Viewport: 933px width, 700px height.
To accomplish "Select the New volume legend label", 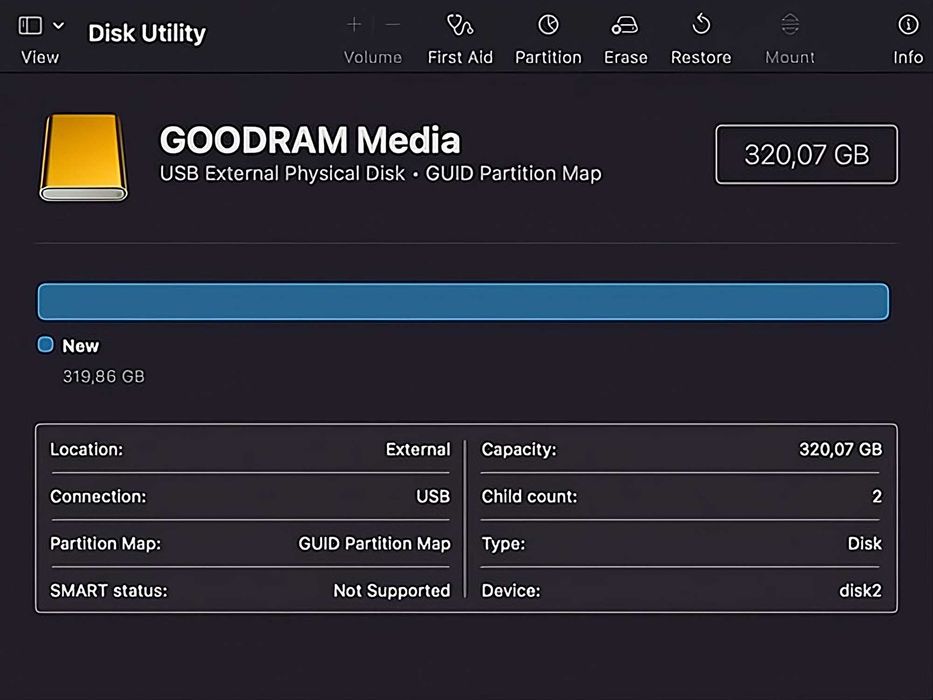I will click(x=80, y=346).
